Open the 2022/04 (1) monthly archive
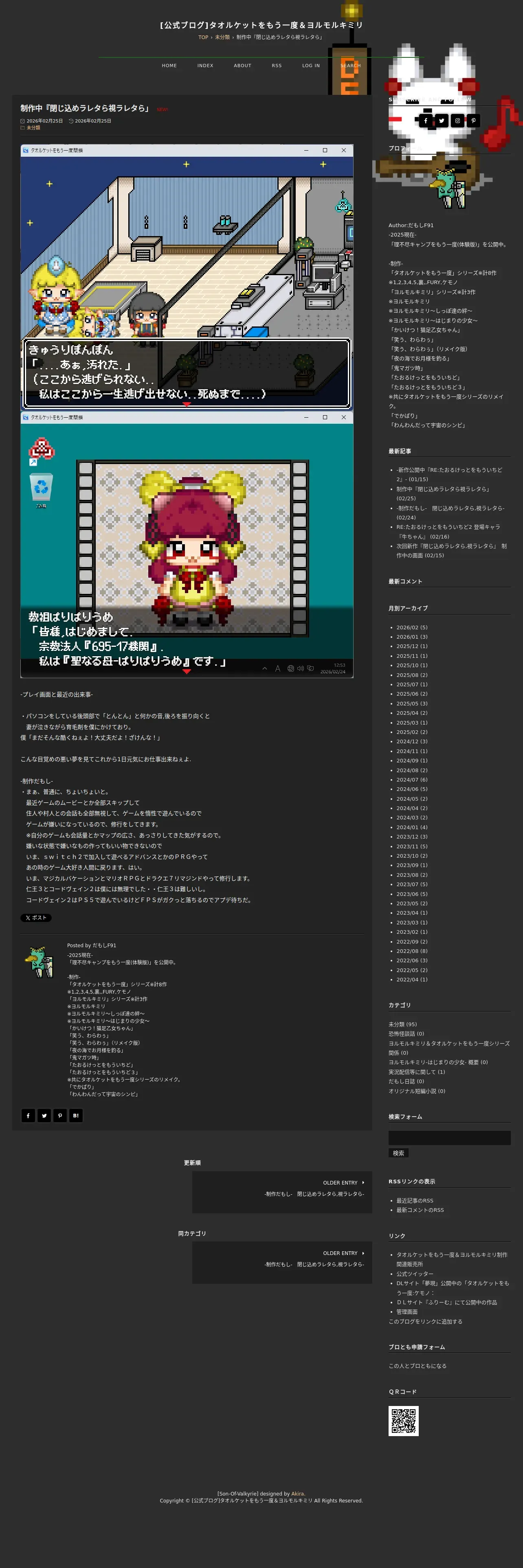 click(411, 979)
